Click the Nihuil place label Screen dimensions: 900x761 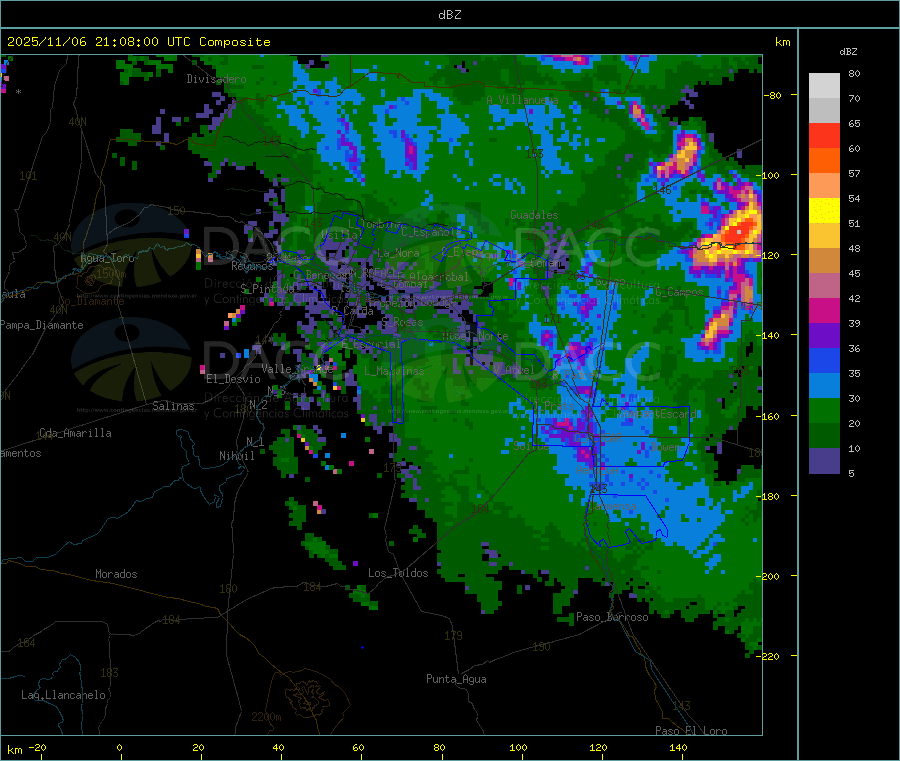237,456
